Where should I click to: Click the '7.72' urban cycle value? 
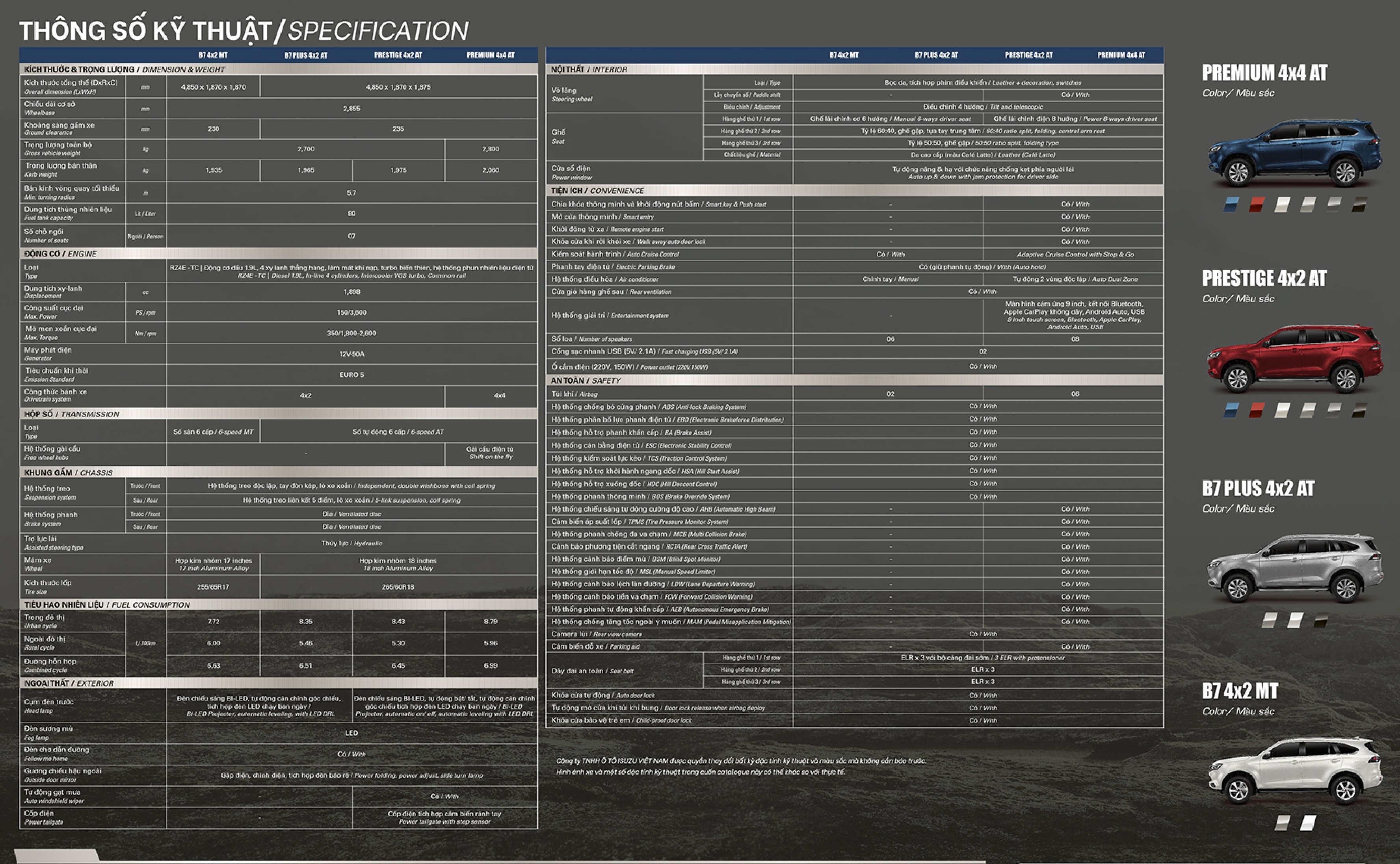[x=213, y=621]
